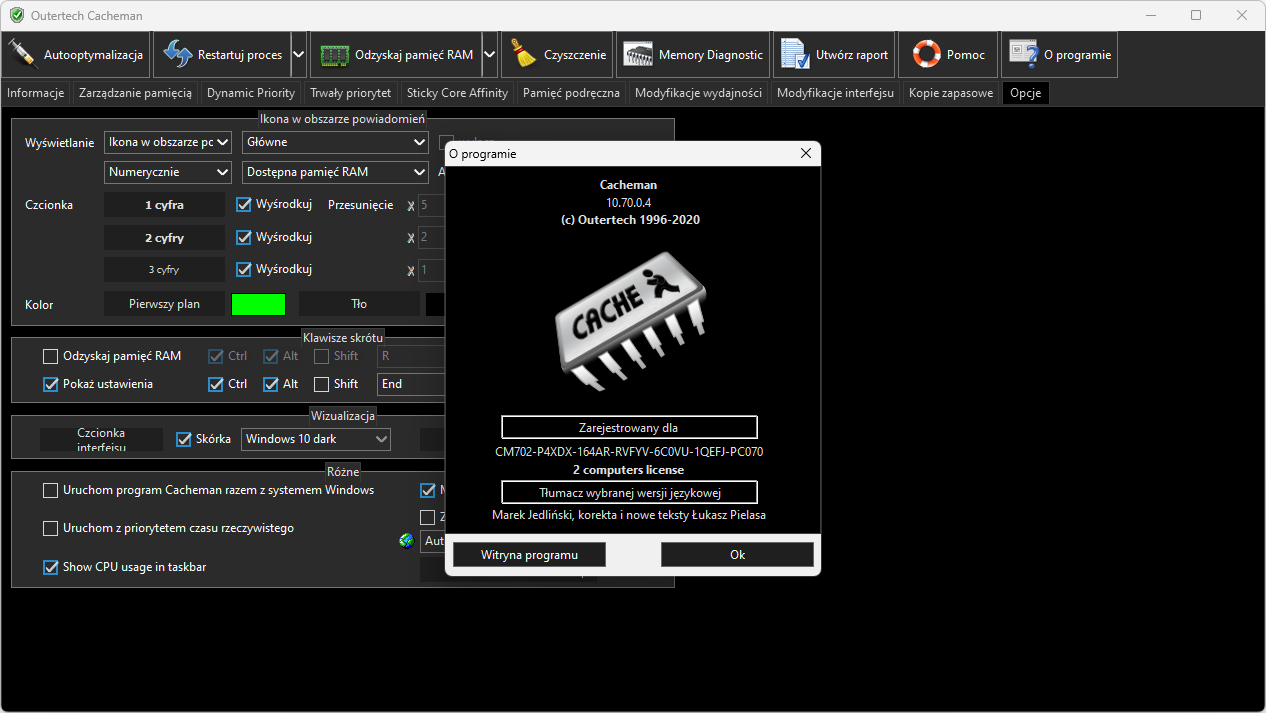Open the Główne dropdown
Viewport: 1266px width, 713px height.
(x=335, y=142)
